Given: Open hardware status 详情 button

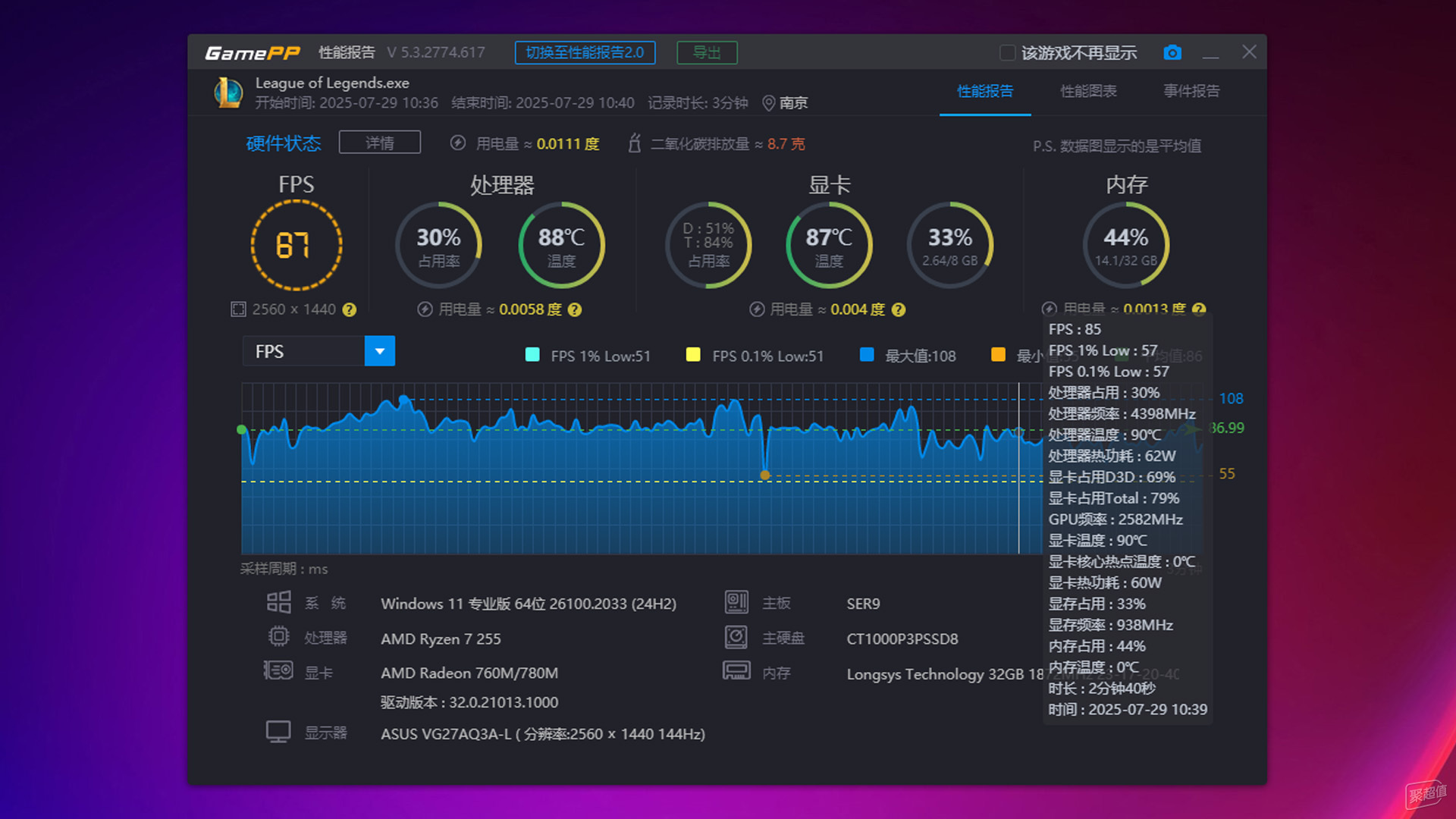Looking at the screenshot, I should coord(380,143).
